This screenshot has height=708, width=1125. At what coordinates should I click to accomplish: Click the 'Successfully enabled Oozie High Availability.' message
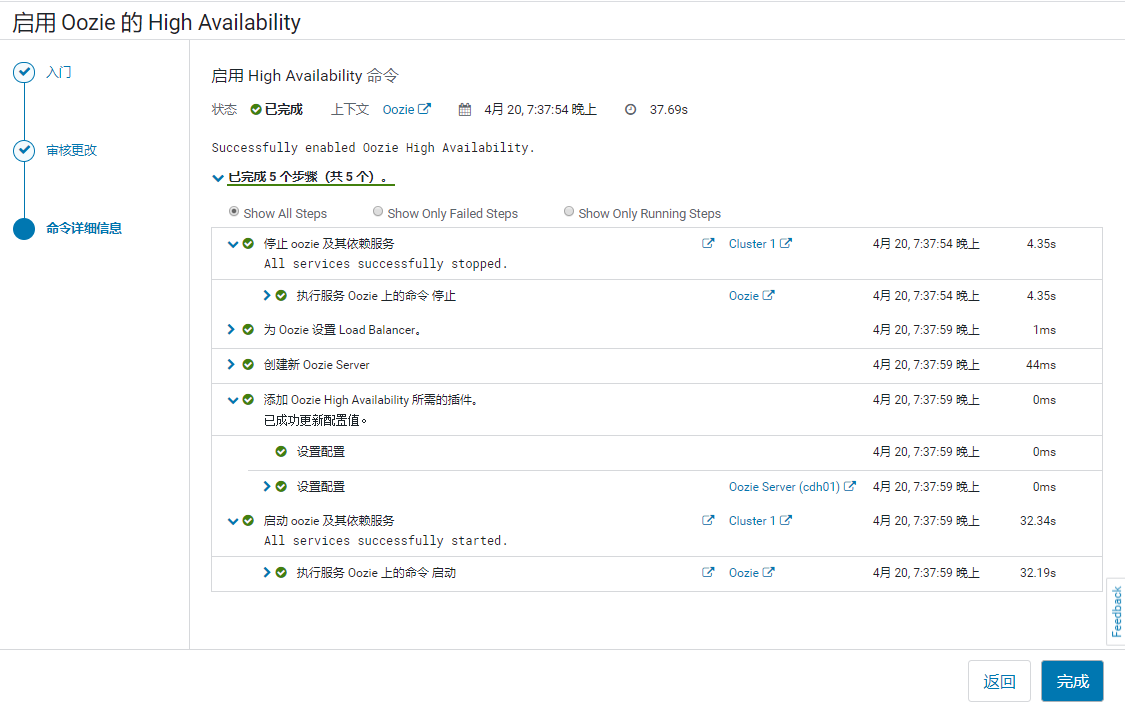tap(373, 147)
